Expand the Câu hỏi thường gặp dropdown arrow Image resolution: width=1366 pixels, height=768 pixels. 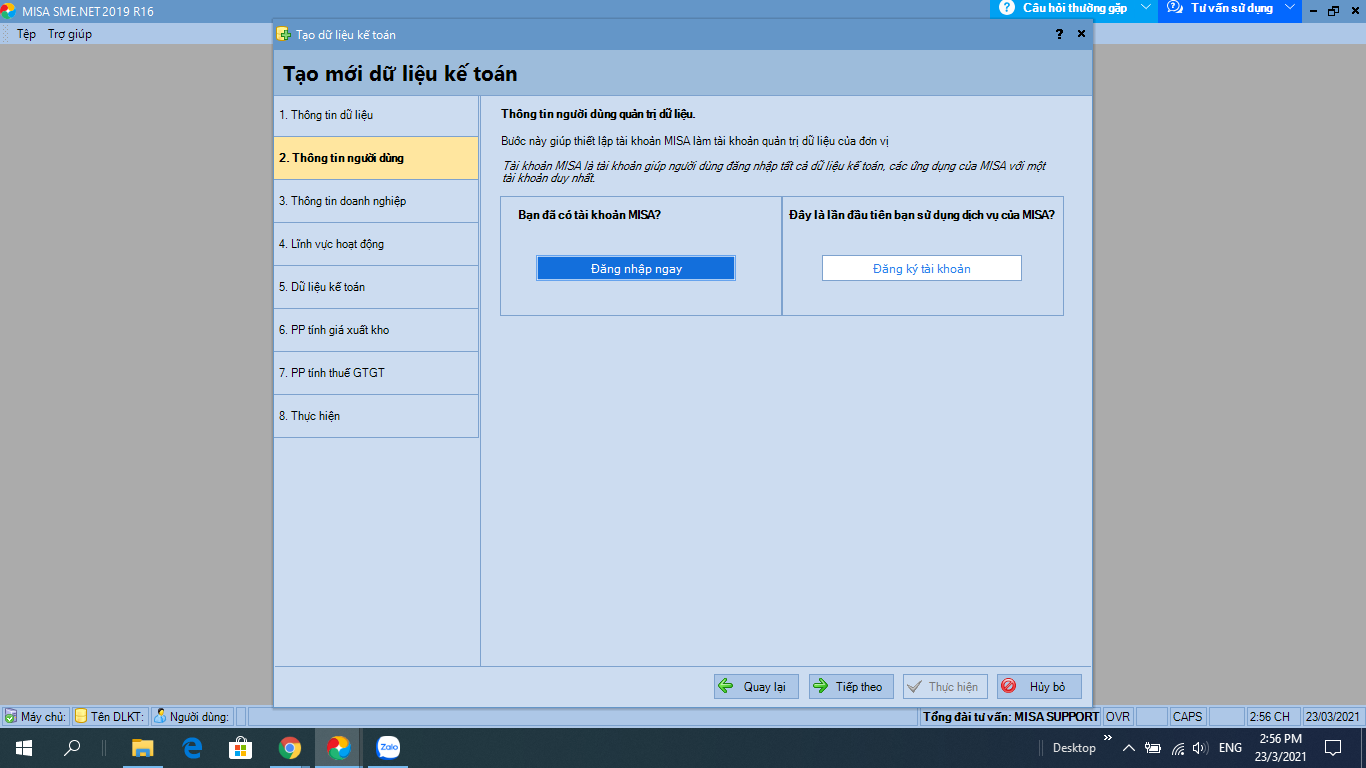[1146, 8]
